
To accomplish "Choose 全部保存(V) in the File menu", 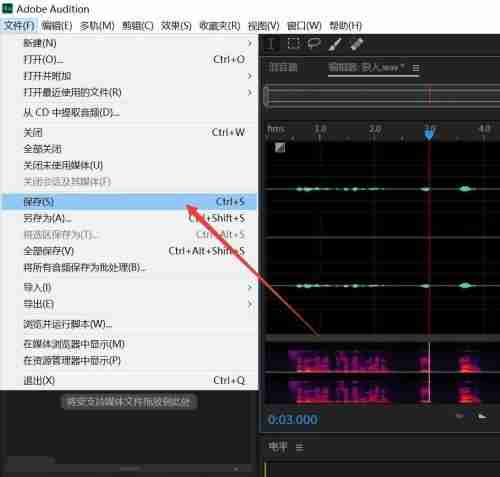I will click(129, 251).
